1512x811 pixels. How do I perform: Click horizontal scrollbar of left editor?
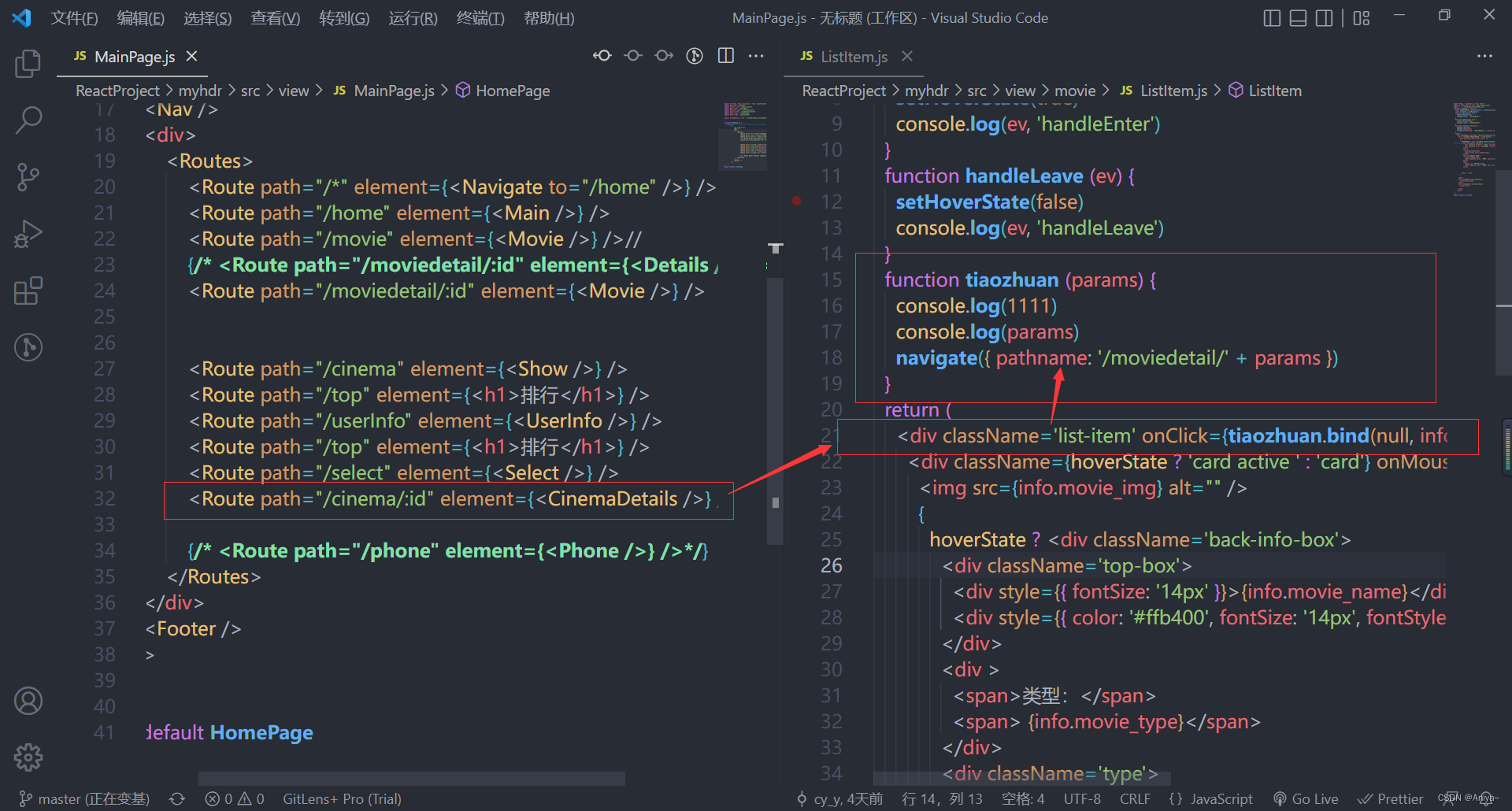click(x=412, y=779)
